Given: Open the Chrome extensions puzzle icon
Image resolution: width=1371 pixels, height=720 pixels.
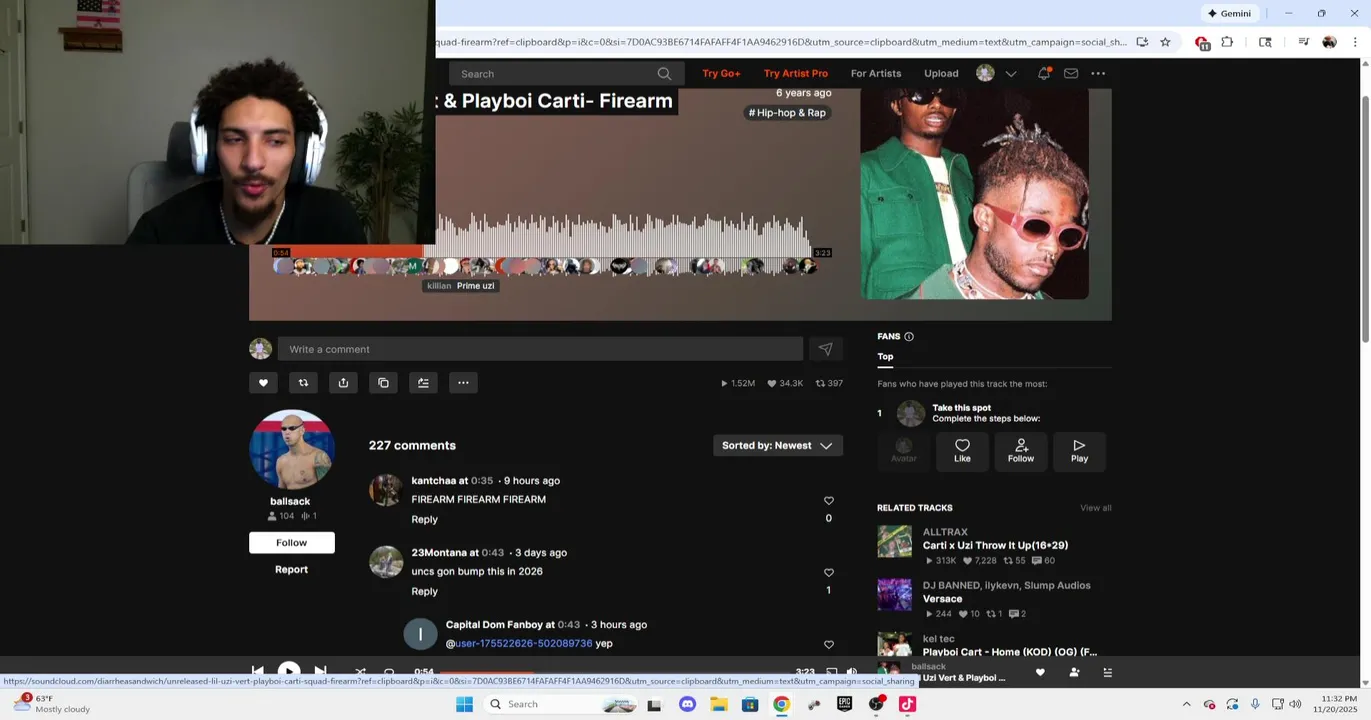Looking at the screenshot, I should click(1227, 42).
